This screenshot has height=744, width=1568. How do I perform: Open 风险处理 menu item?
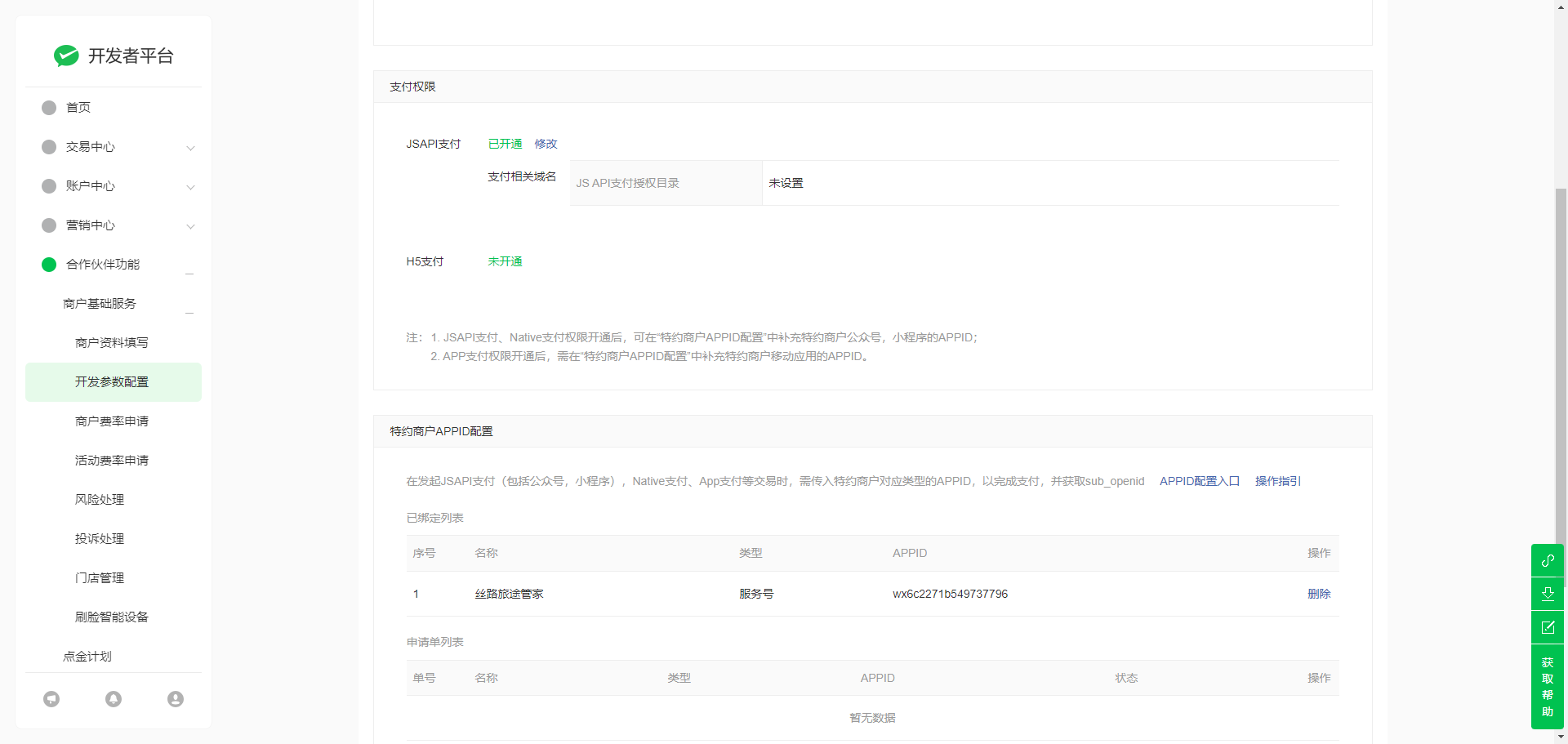point(100,500)
